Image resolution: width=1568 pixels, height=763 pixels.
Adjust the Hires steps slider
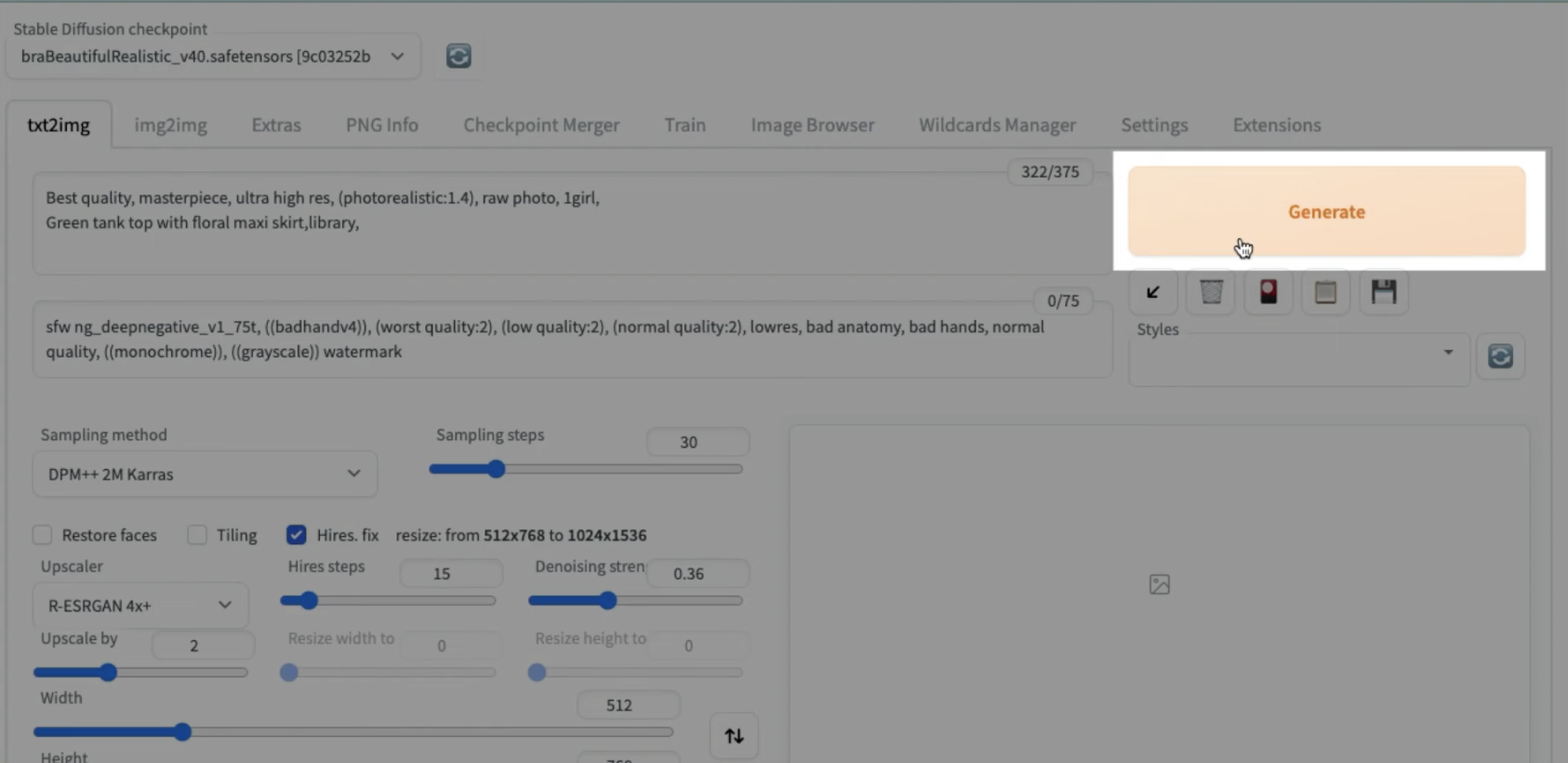(x=388, y=601)
